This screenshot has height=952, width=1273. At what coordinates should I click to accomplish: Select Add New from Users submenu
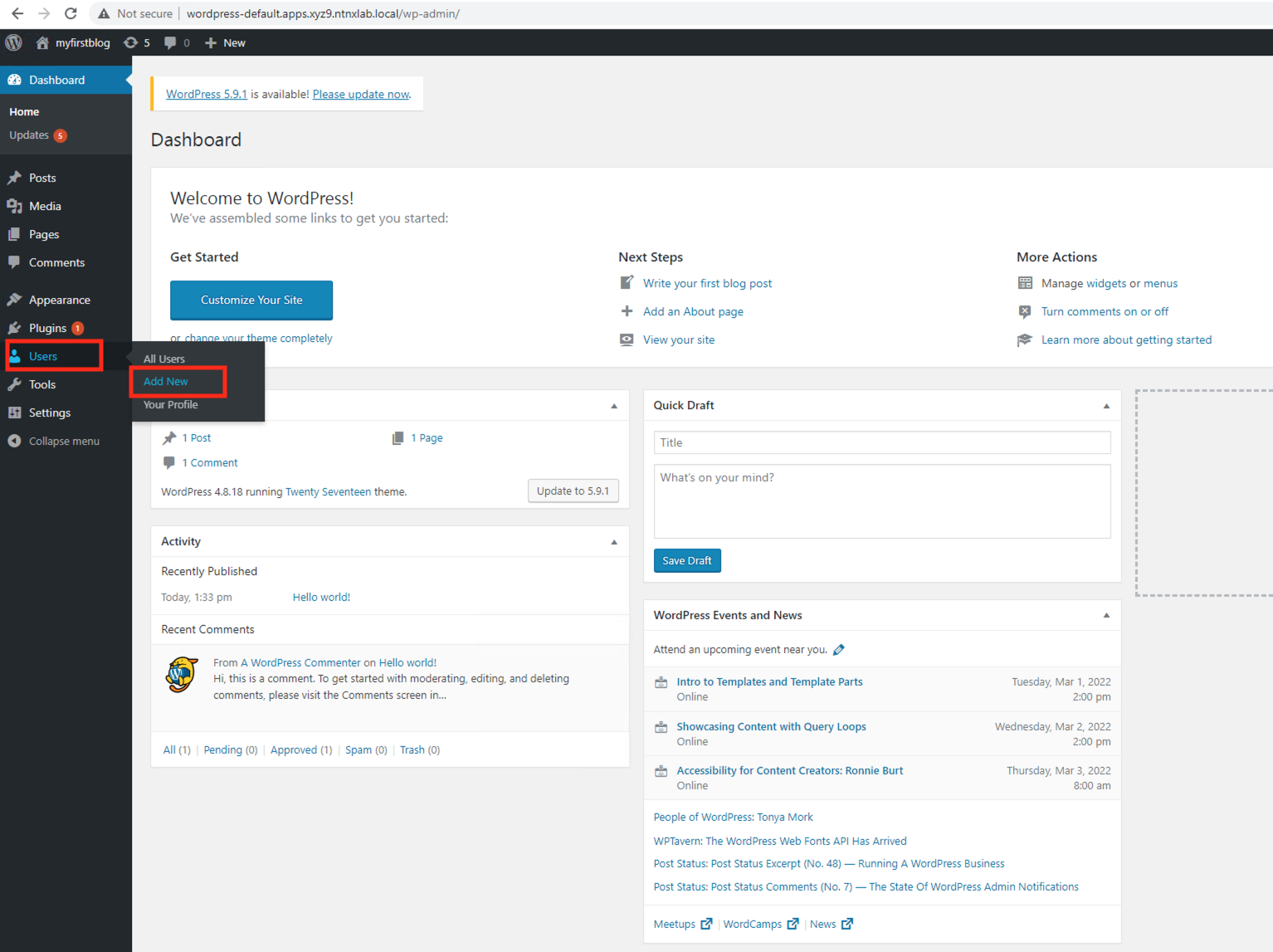tap(166, 382)
